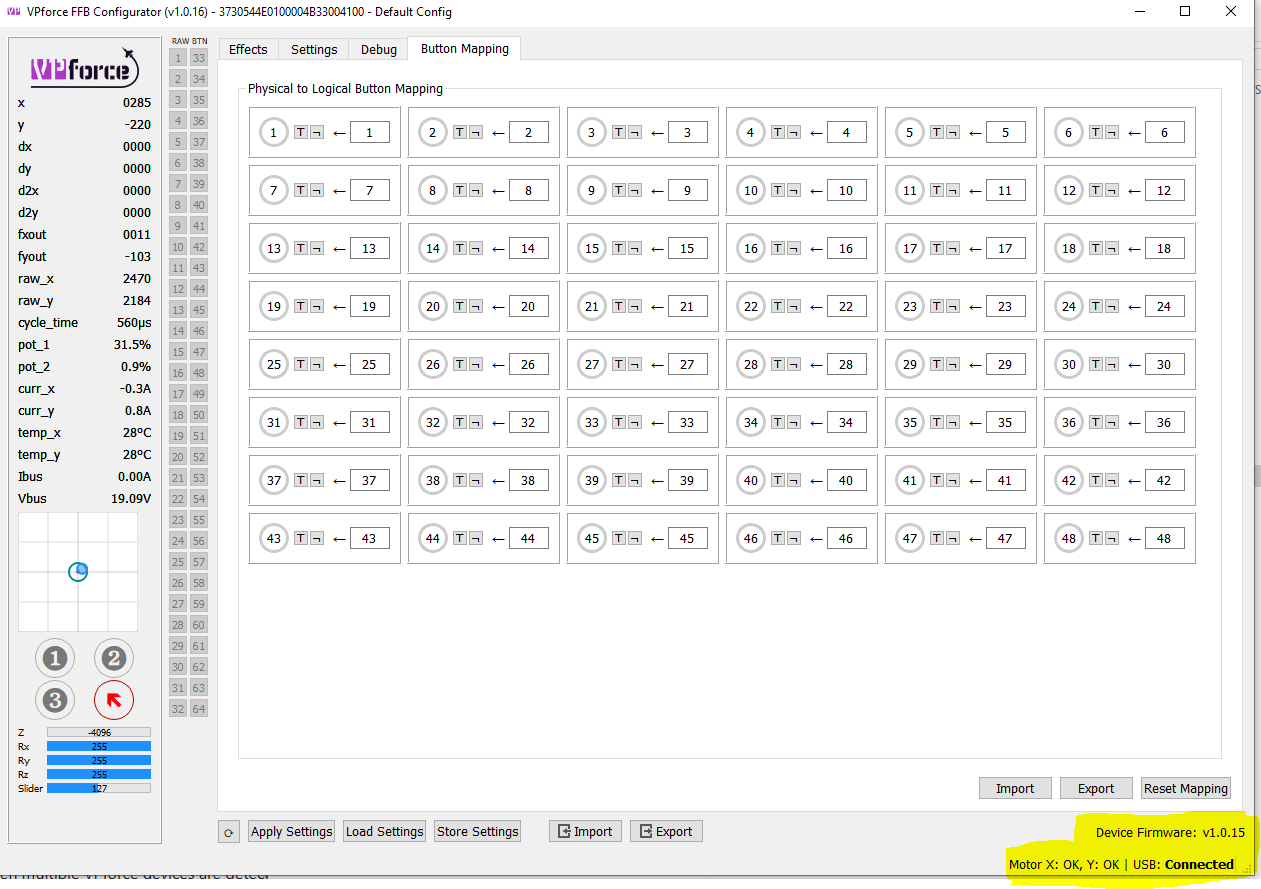Click RAW BTN indicator square 1
Viewport: 1261px width, 889px height.
[x=178, y=57]
